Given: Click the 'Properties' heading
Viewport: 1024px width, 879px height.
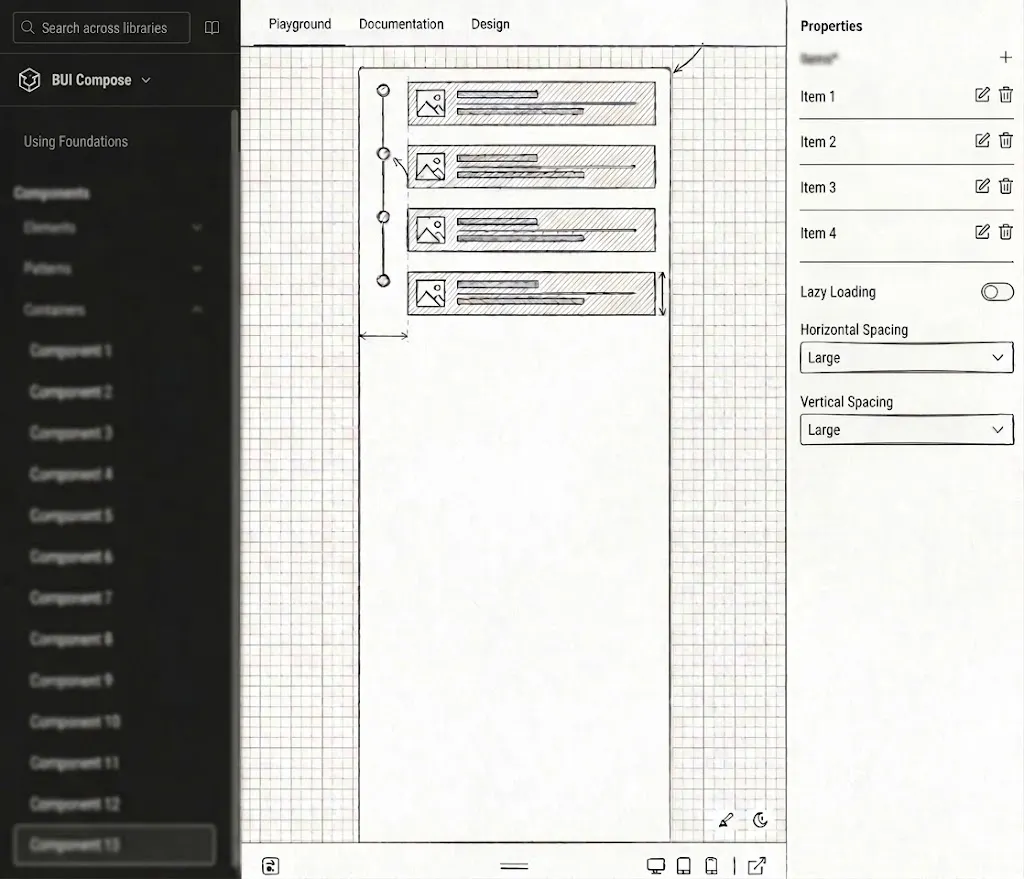Looking at the screenshot, I should (x=831, y=26).
